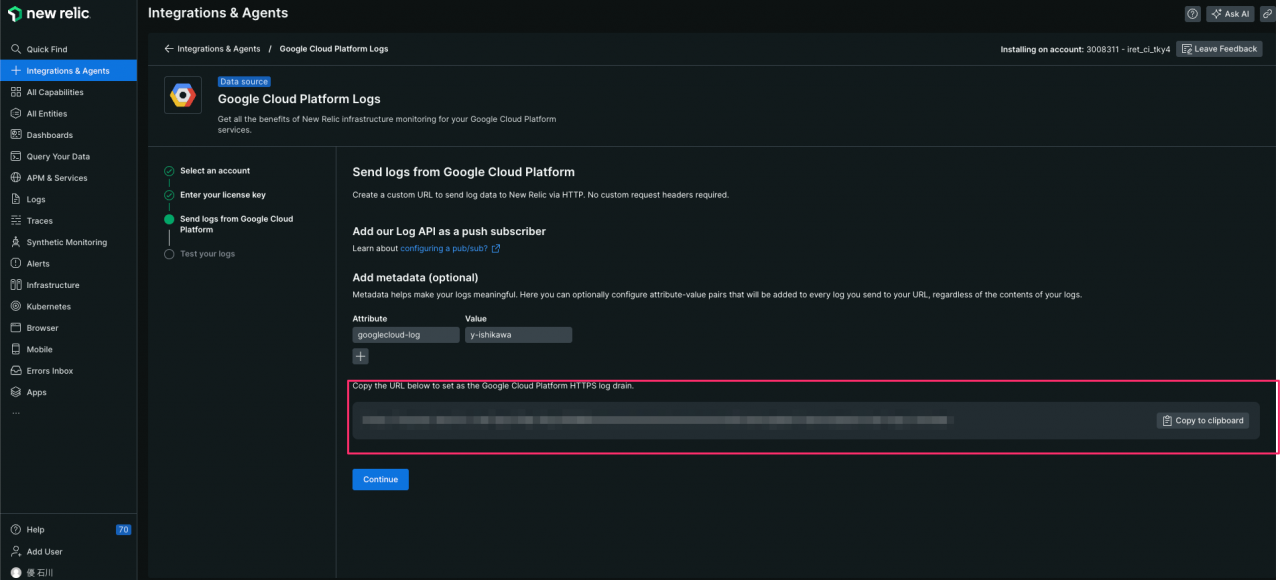Click the Value field y-ishikawa
Viewport: 1280px width, 580px height.
(518, 335)
